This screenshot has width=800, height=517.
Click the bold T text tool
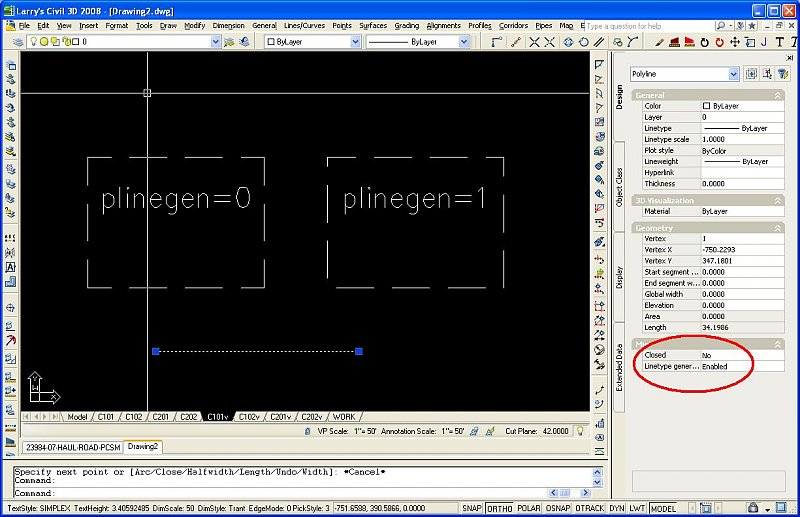(780, 42)
